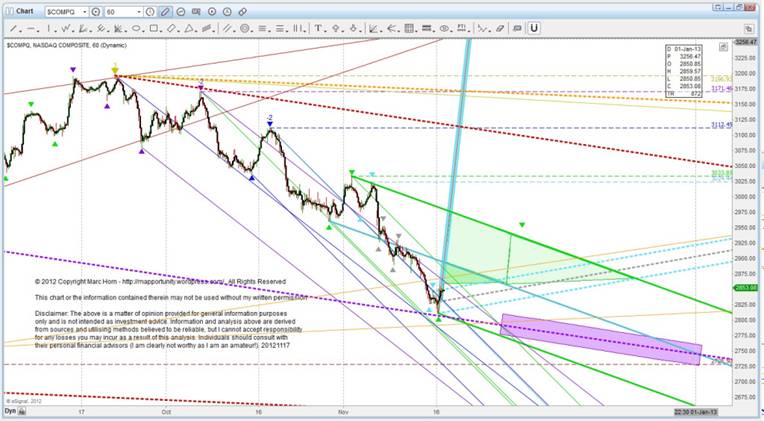Click the circled-minus icon in title bar

click(181, 12)
